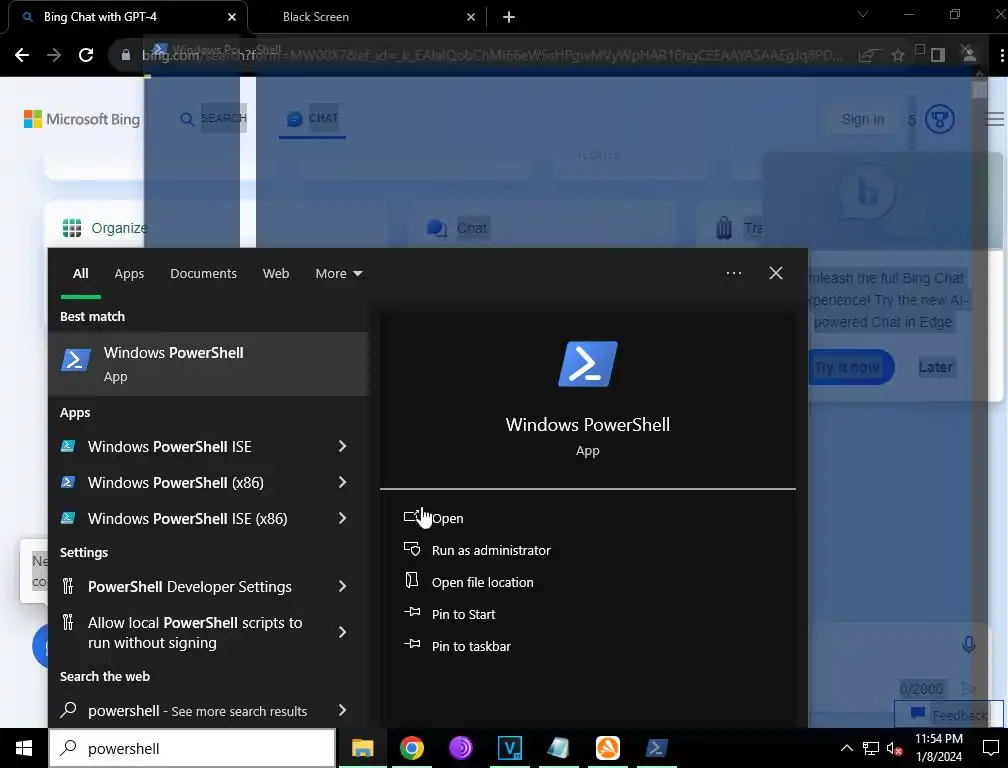
Task: Click Sign in on Bing
Action: click(862, 119)
